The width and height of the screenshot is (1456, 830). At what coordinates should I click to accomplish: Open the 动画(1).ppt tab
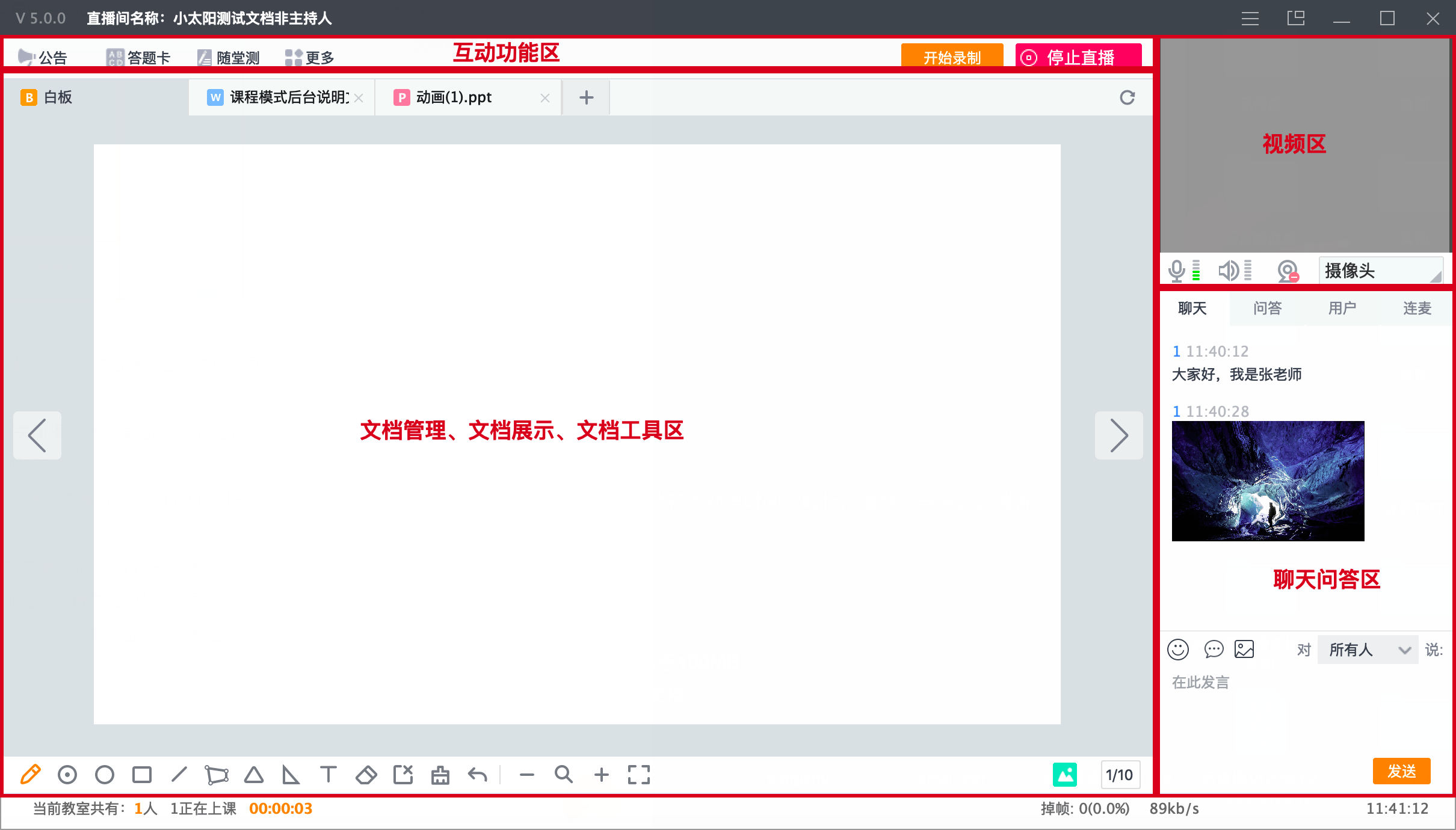click(468, 97)
